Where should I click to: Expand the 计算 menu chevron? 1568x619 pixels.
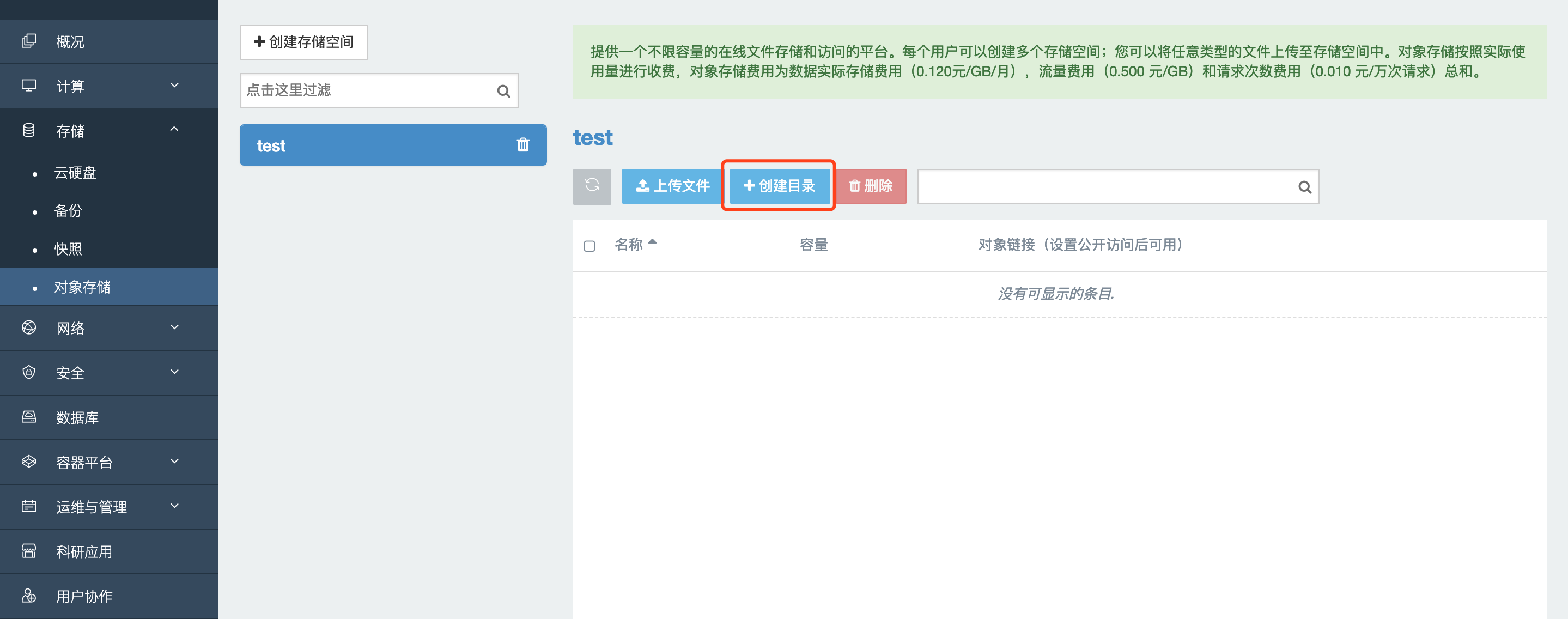175,85
